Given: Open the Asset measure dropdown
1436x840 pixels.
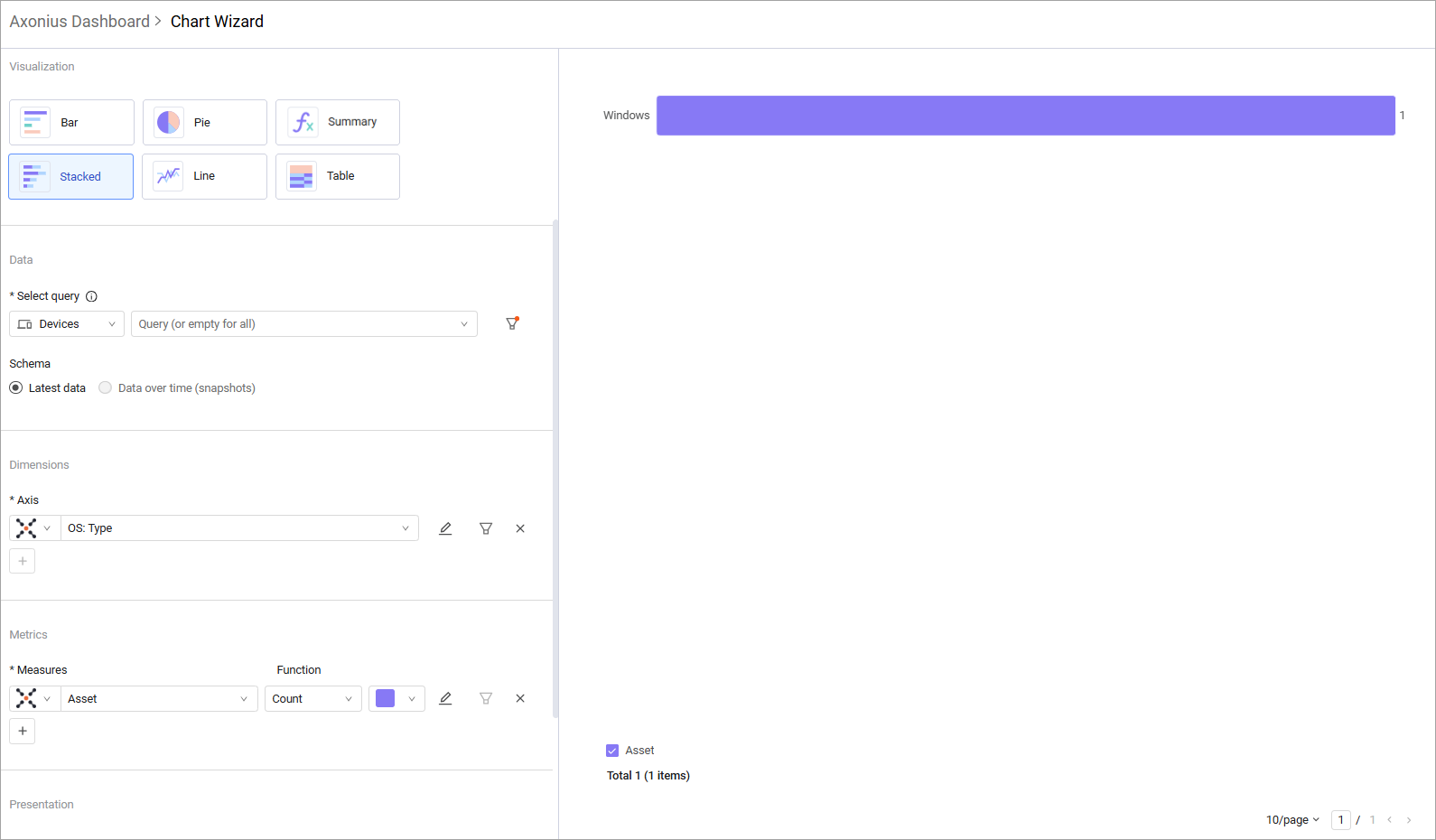Looking at the screenshot, I should pyautogui.click(x=159, y=698).
